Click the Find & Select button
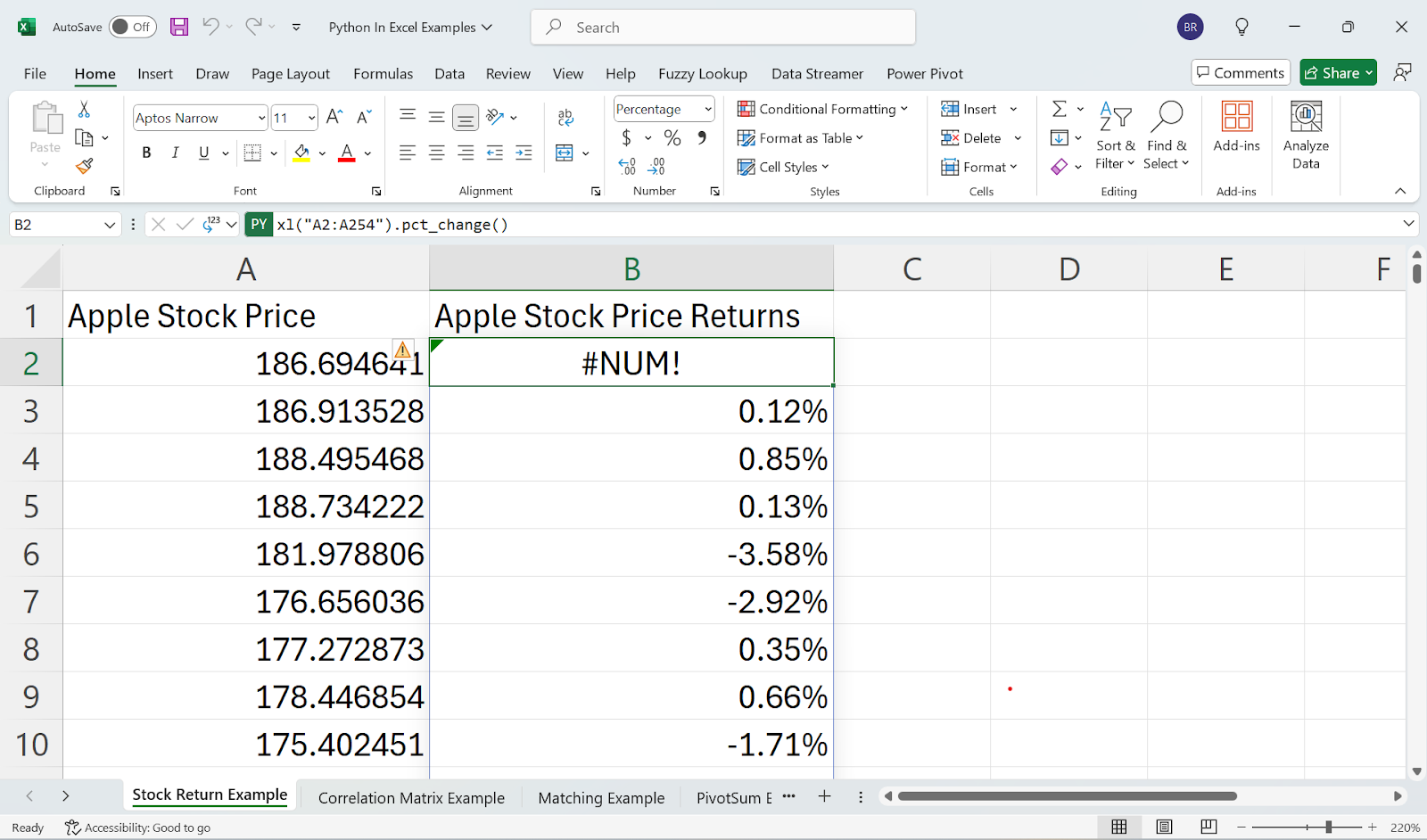 point(1167,135)
